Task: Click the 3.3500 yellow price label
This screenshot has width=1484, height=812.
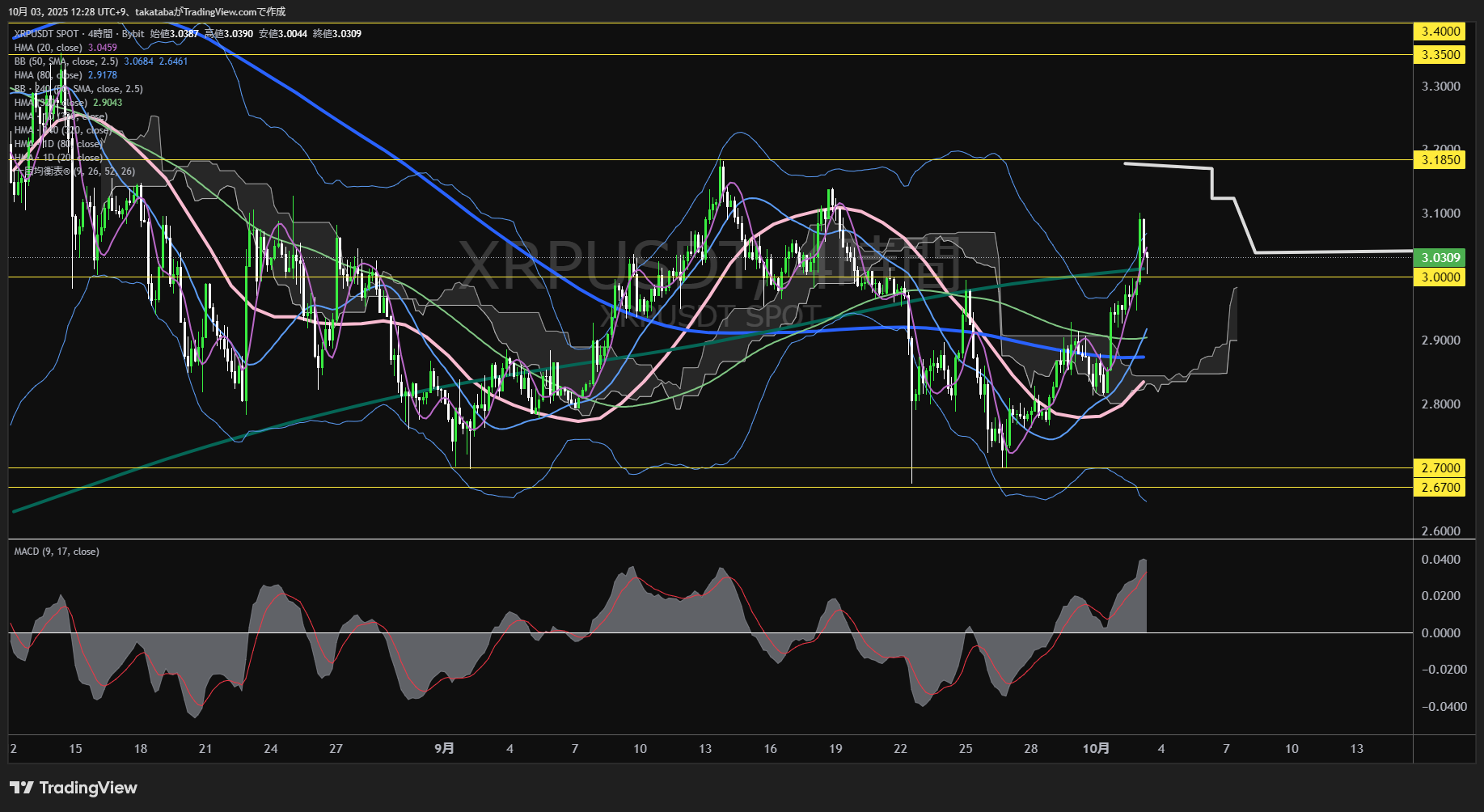Action: (1440, 55)
